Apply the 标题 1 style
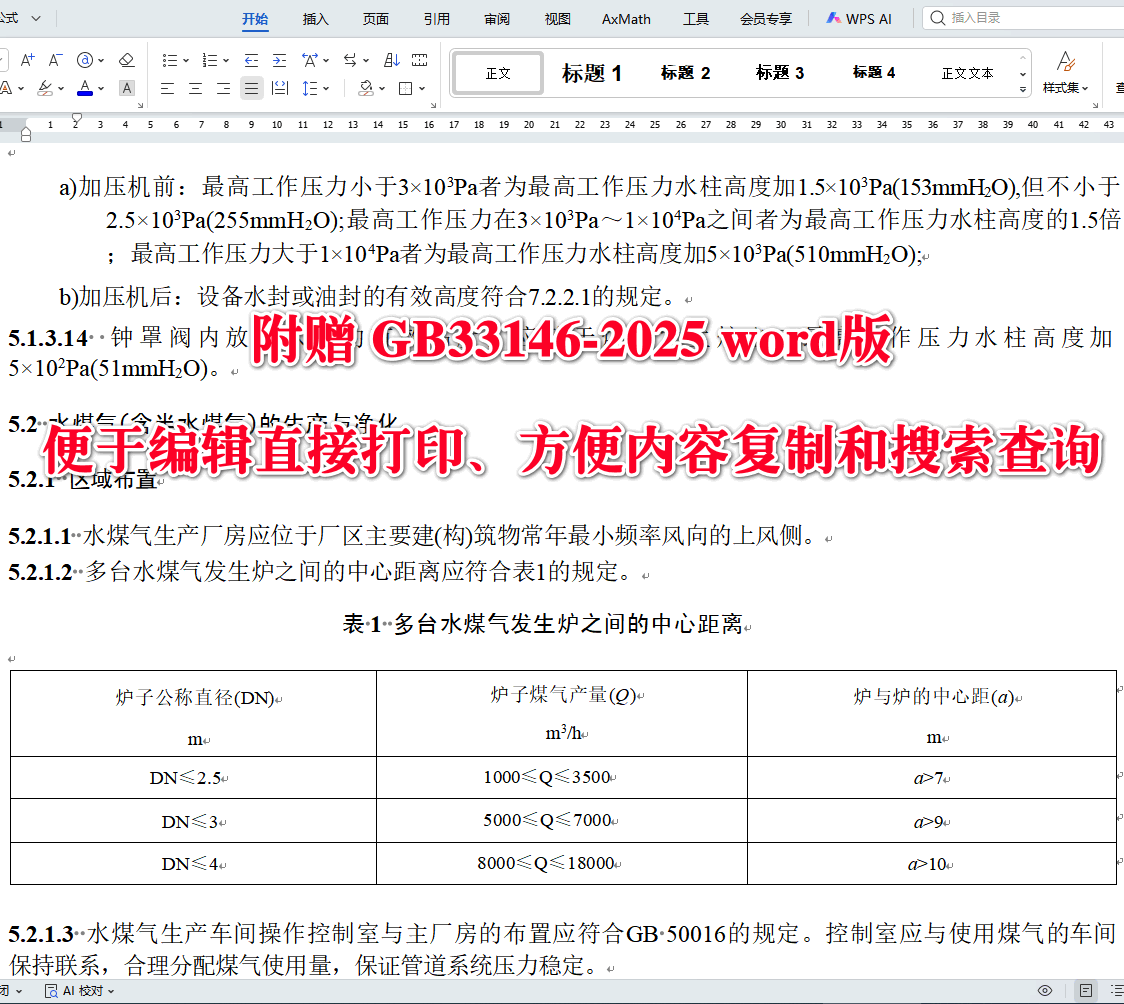Screen dimensions: 1124x1004 (x=592, y=73)
